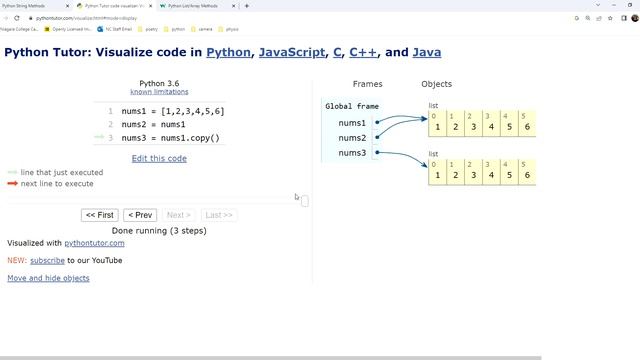Click code line 2 nums2 = nums1
Image resolution: width=640 pixels, height=360 pixels.
153,124
